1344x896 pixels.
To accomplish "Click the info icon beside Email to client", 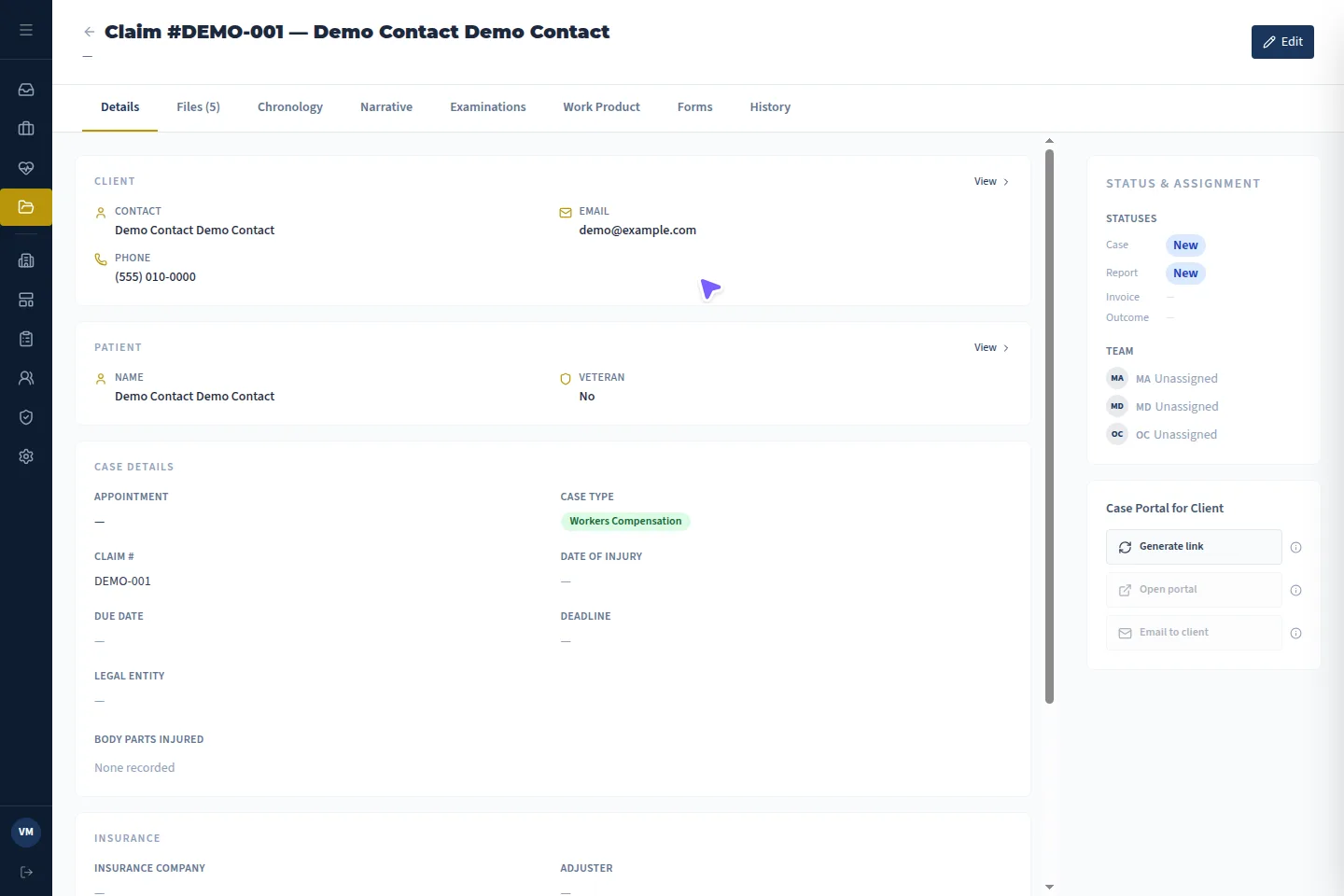I will pyautogui.click(x=1295, y=634).
